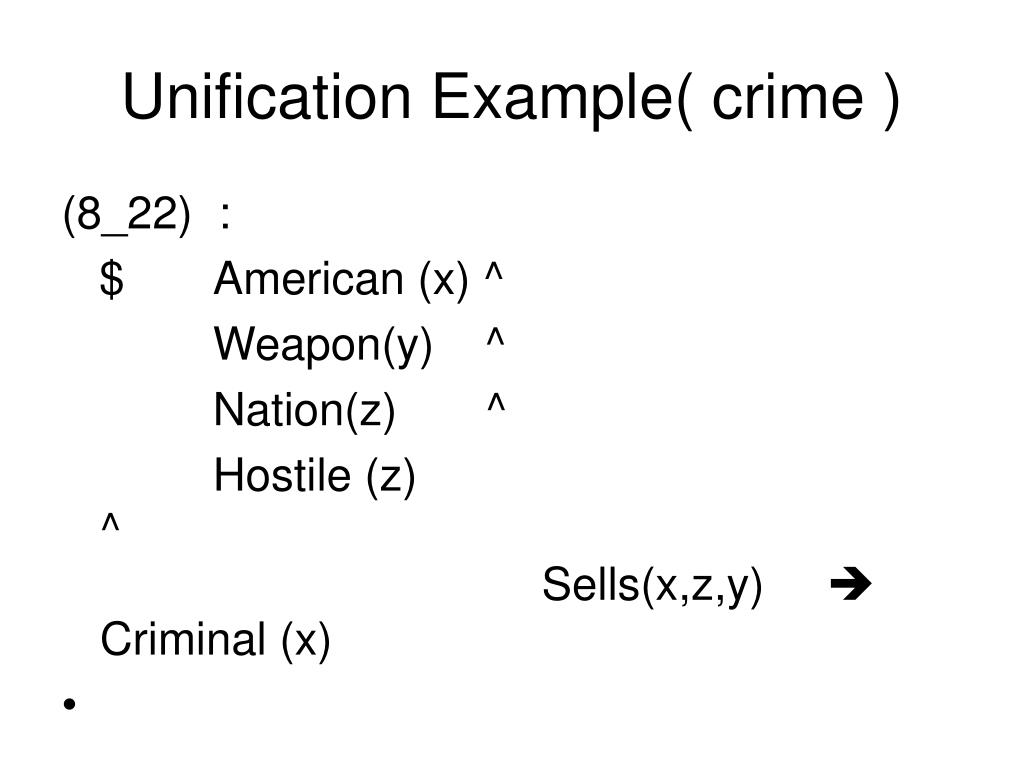This screenshot has height=768, width=1024.
Task: Click the Sells(x,z,y) predicate
Action: [x=652, y=585]
